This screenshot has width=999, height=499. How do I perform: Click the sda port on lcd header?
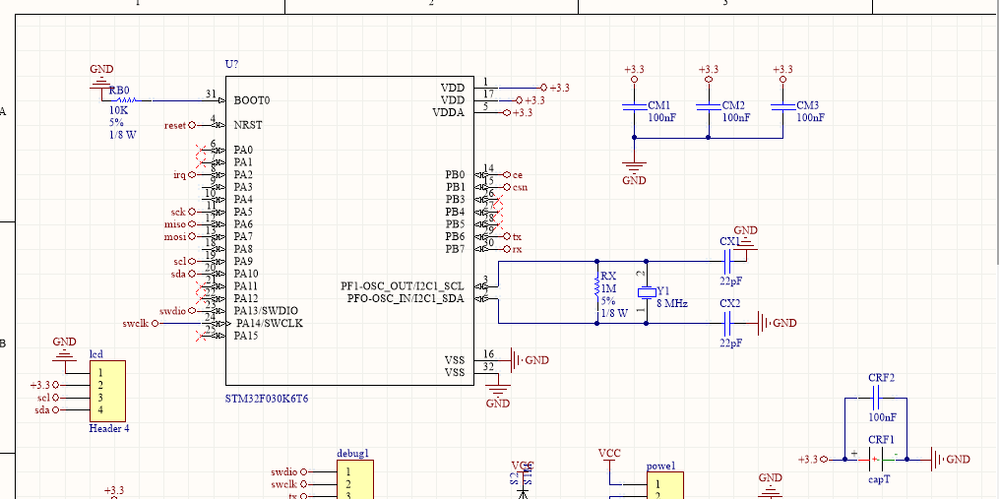click(48, 410)
